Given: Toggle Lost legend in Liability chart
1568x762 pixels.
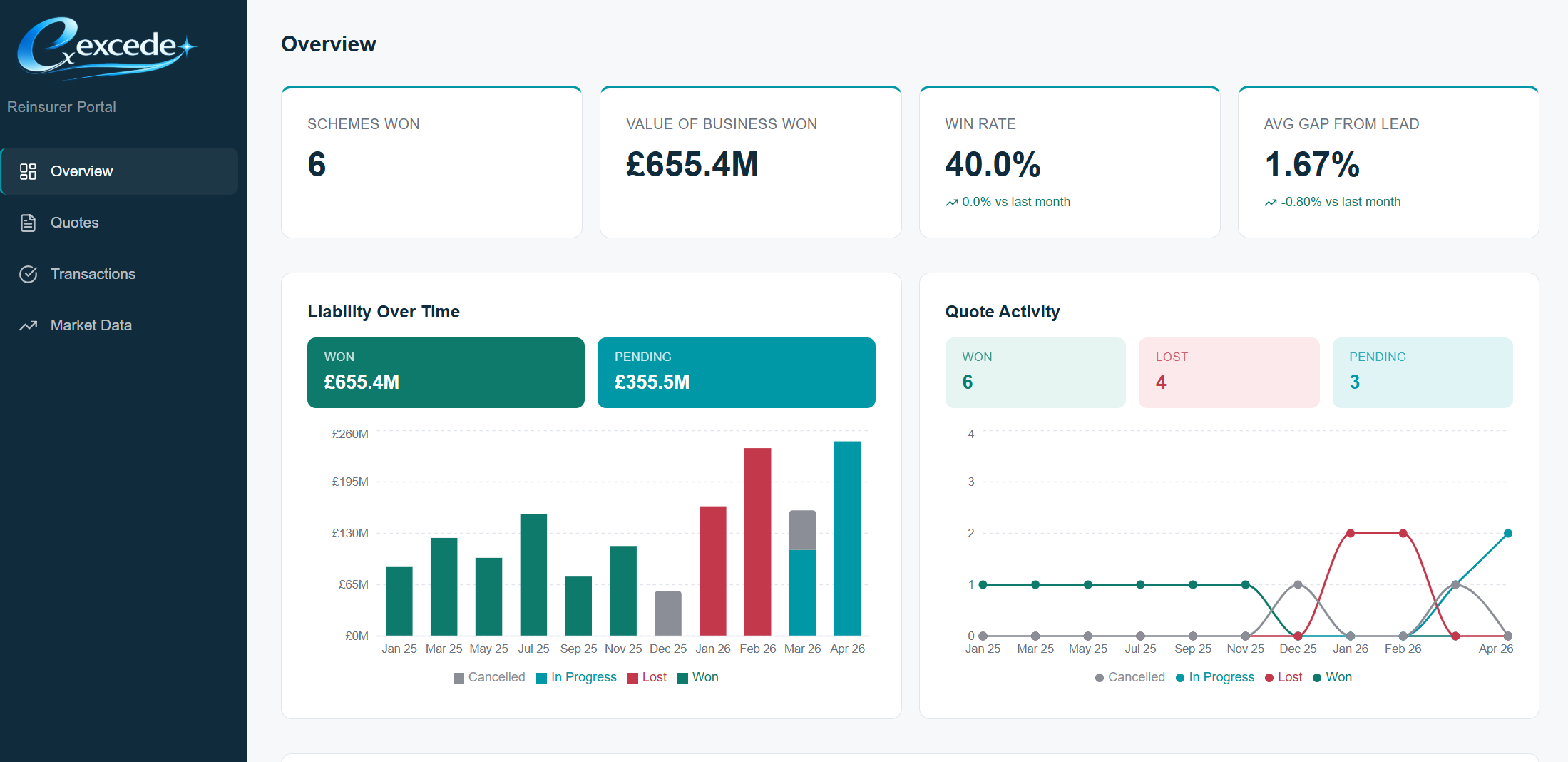Looking at the screenshot, I should pos(647,677).
